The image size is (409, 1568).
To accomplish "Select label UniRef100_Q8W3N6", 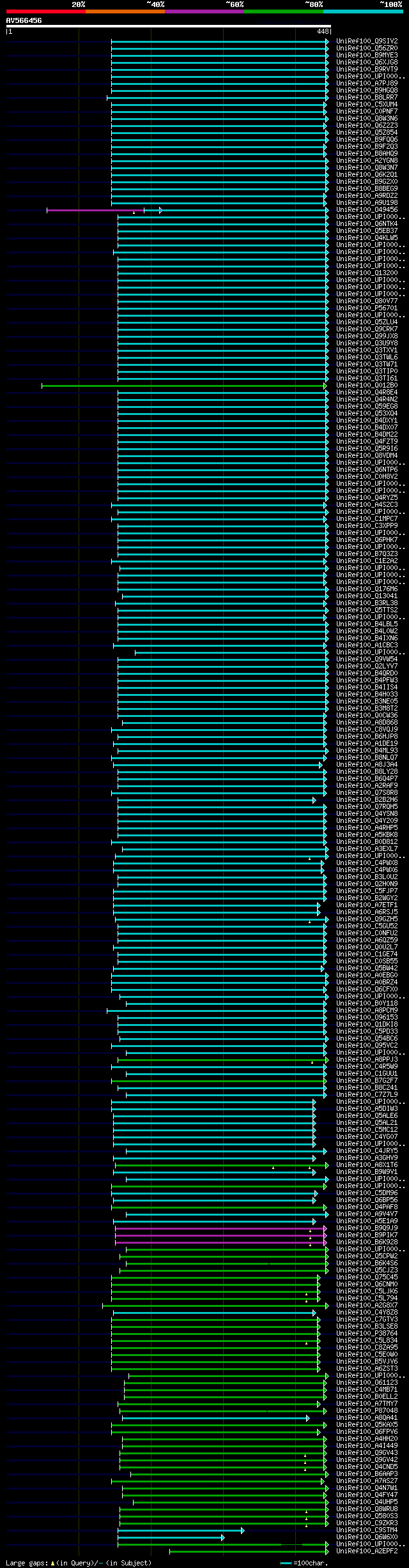I will (367, 118).
